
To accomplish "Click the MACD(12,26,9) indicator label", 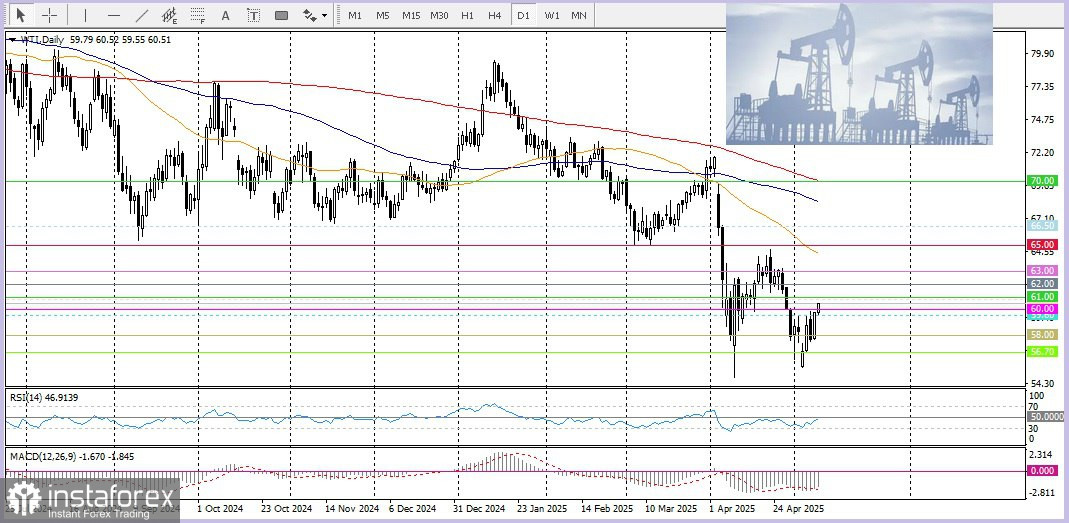I will (x=72, y=455).
